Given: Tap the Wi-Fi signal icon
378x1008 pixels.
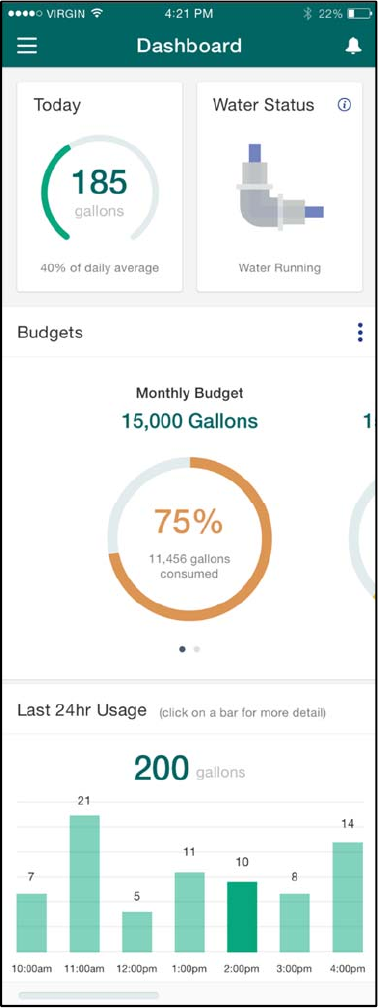Looking at the screenshot, I should 96,13.
